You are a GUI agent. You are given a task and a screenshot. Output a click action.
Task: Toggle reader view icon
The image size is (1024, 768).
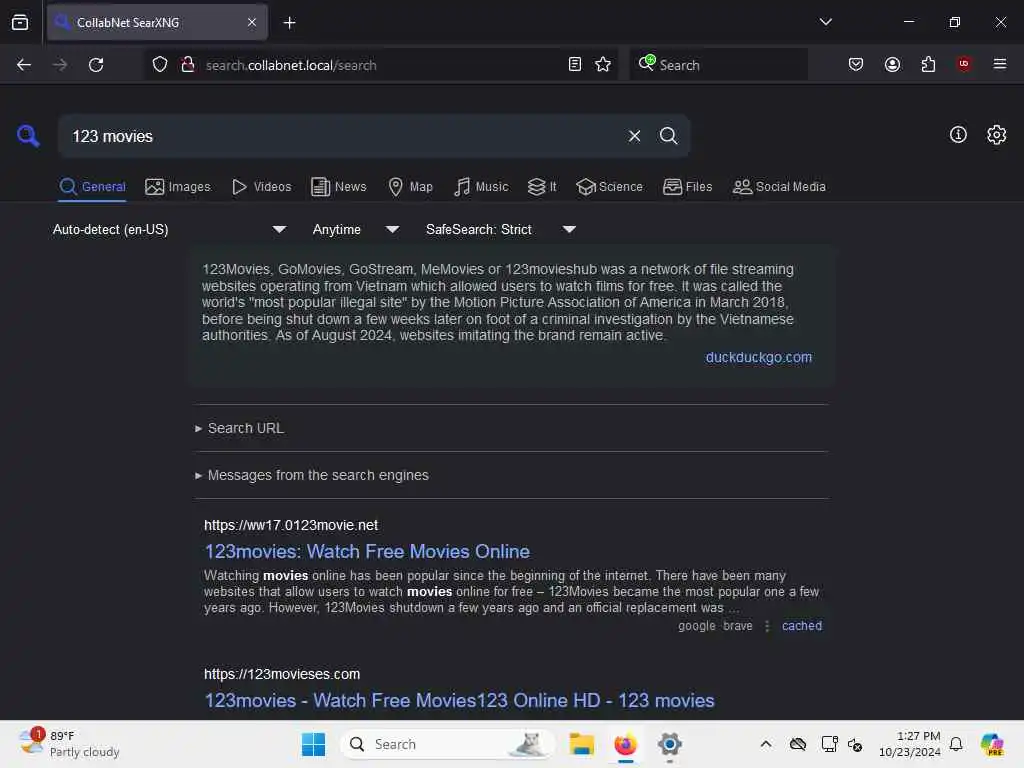(x=575, y=64)
